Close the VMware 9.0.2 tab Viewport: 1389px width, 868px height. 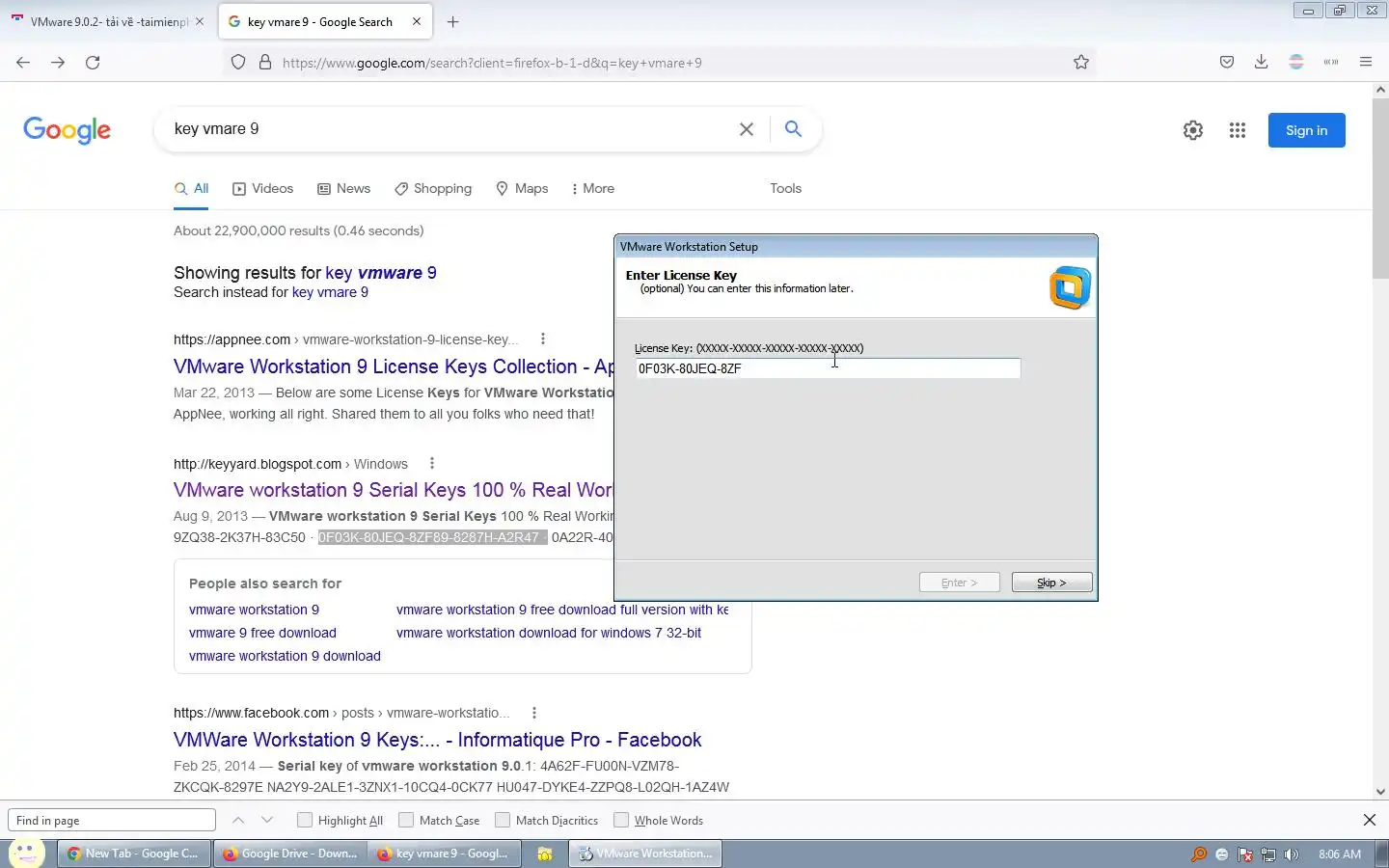coord(200,21)
